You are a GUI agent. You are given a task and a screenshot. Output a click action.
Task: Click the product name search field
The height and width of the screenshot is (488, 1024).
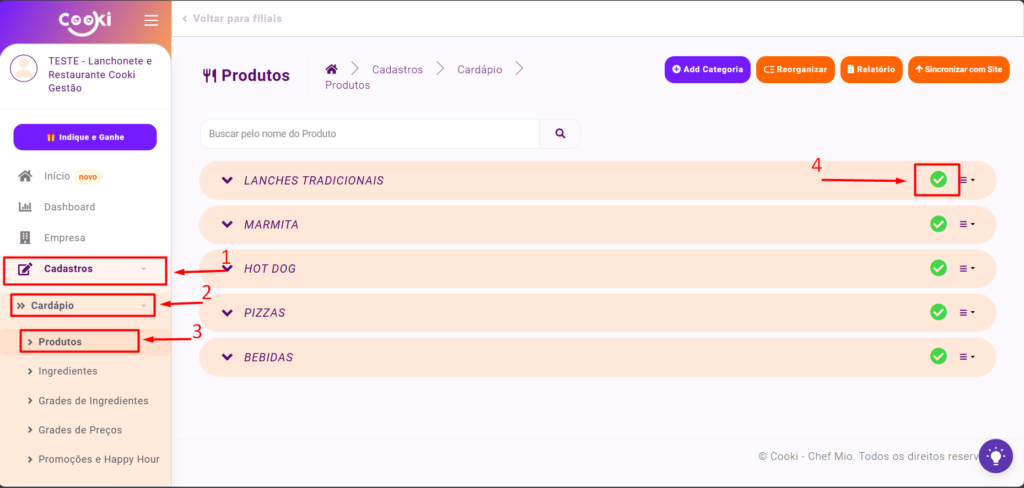point(370,133)
